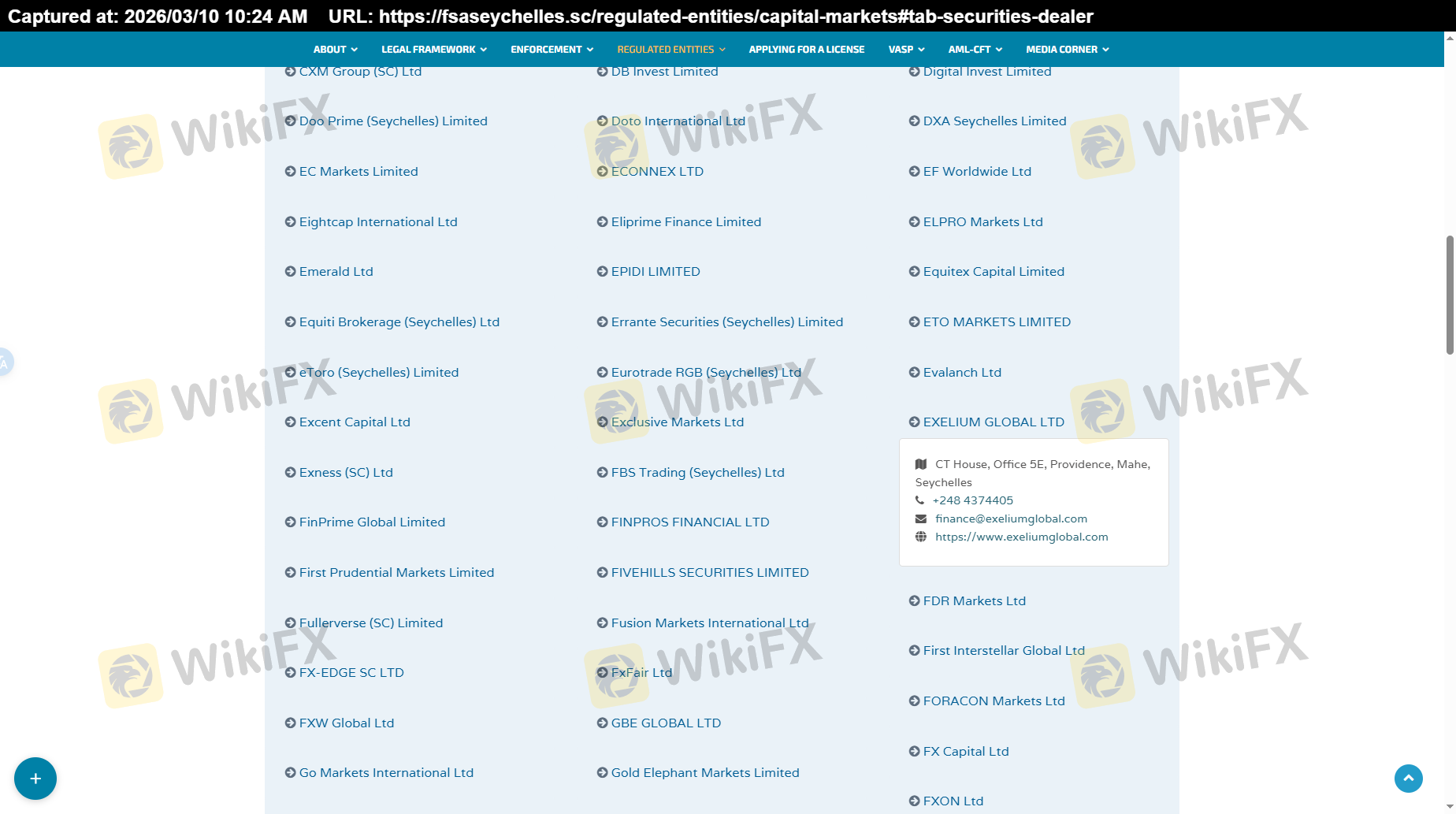Open the Legal Framework dropdown menu
The width and height of the screenshot is (1456, 814).
pyautogui.click(x=434, y=50)
